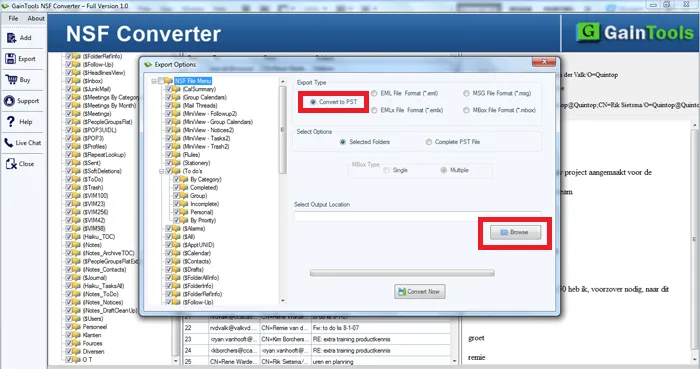Select (Notes_Contacts) in main tree
700x369 pixels.
[104, 269]
